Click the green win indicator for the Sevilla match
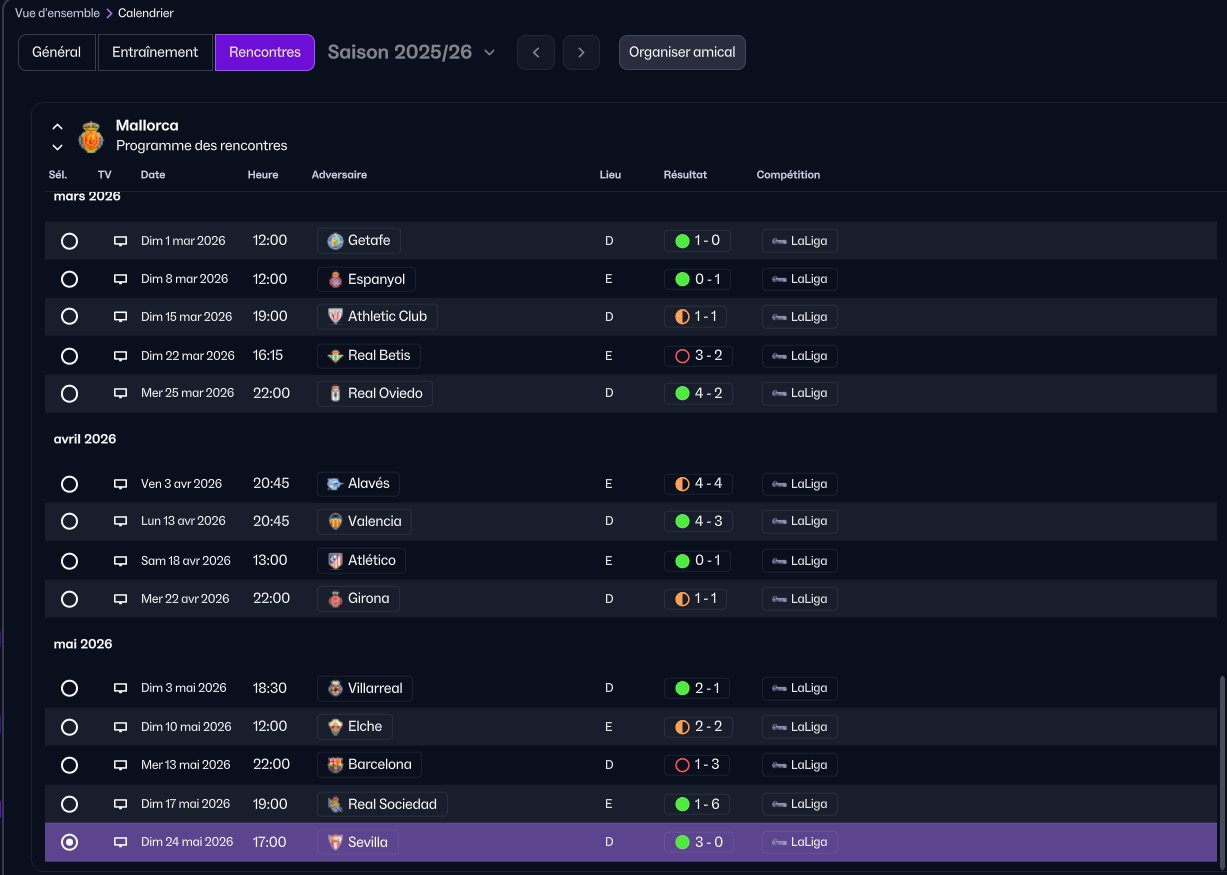The width and height of the screenshot is (1227, 875). pyautogui.click(x=682, y=842)
